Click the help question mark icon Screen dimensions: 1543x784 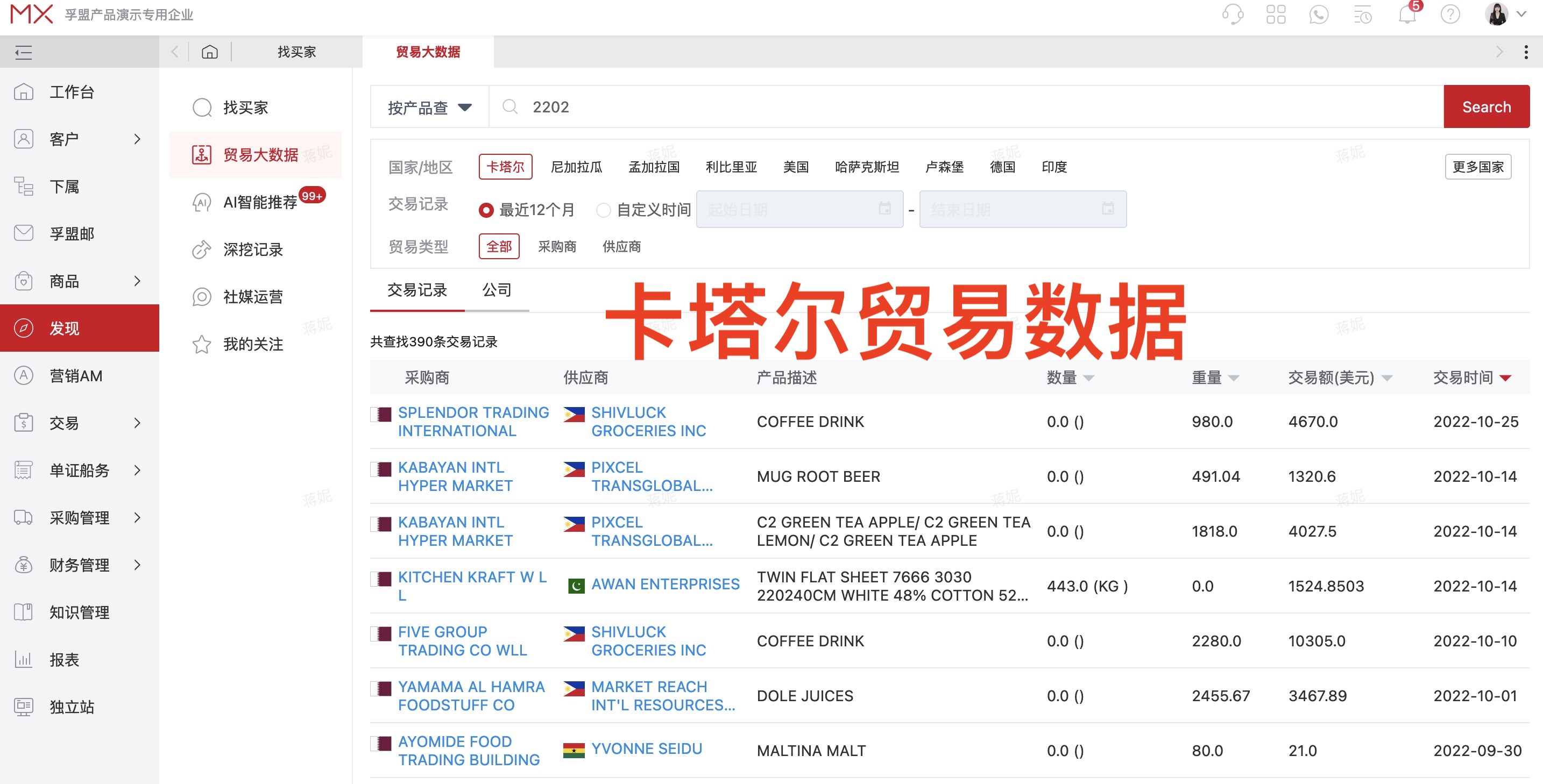[1449, 14]
